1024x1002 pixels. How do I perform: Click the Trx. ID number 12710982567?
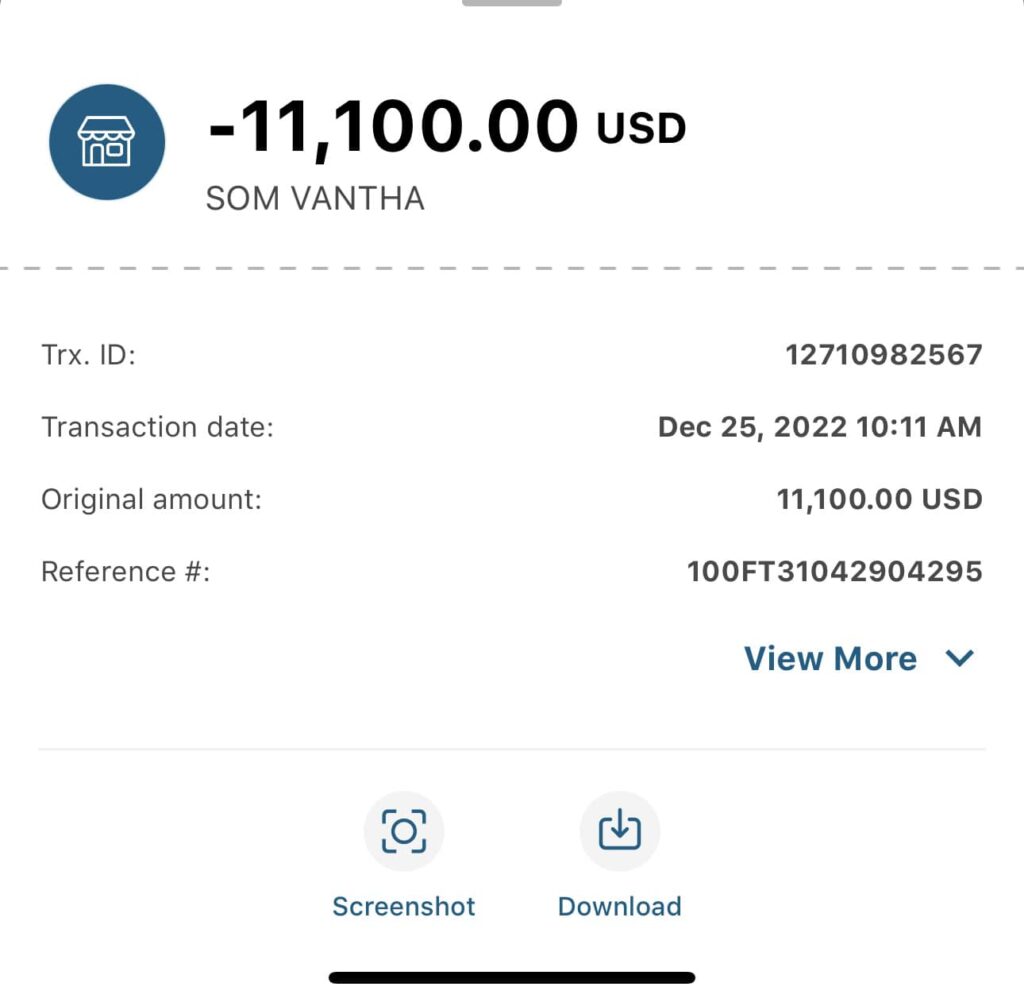(883, 354)
